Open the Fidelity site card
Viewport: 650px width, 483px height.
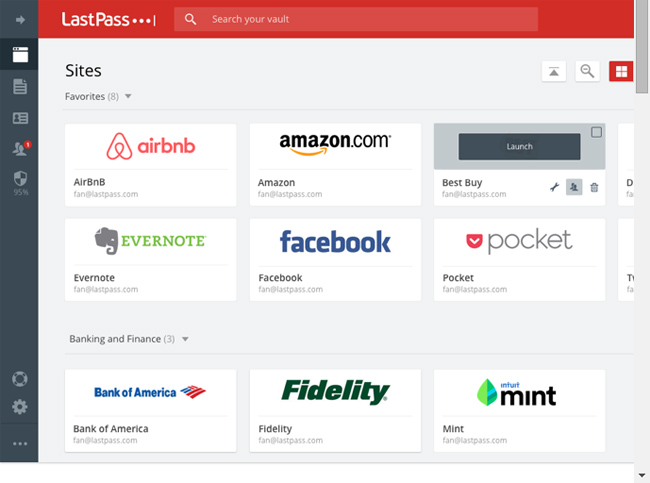point(335,411)
